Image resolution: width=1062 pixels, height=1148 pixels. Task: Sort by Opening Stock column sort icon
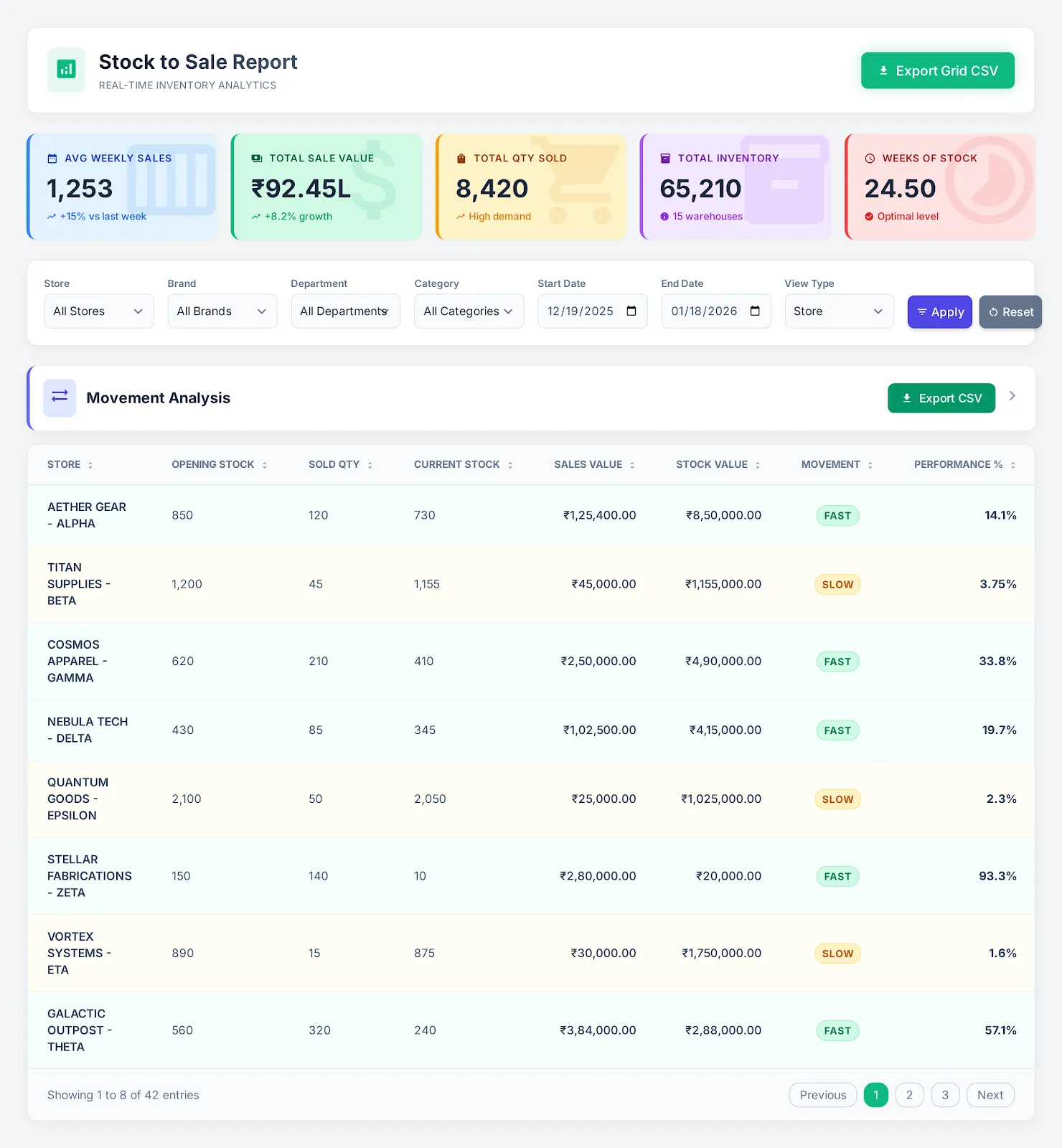pos(265,465)
